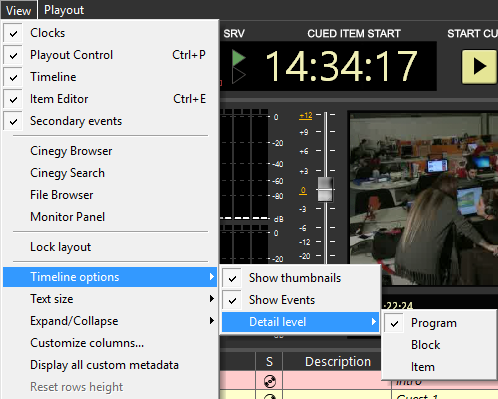Screen dimensions: 498x399
Task: Click the +12 gain scale label
Action: 306,115
